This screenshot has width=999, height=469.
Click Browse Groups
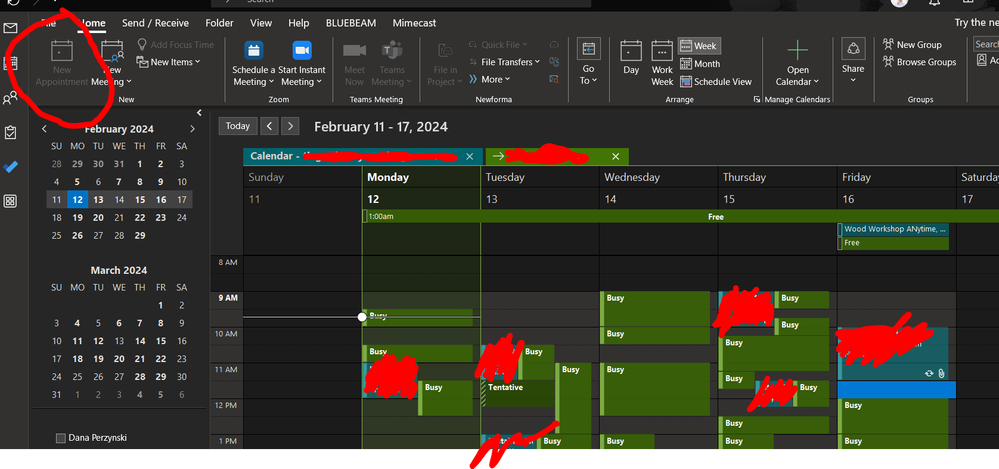[x=919, y=62]
